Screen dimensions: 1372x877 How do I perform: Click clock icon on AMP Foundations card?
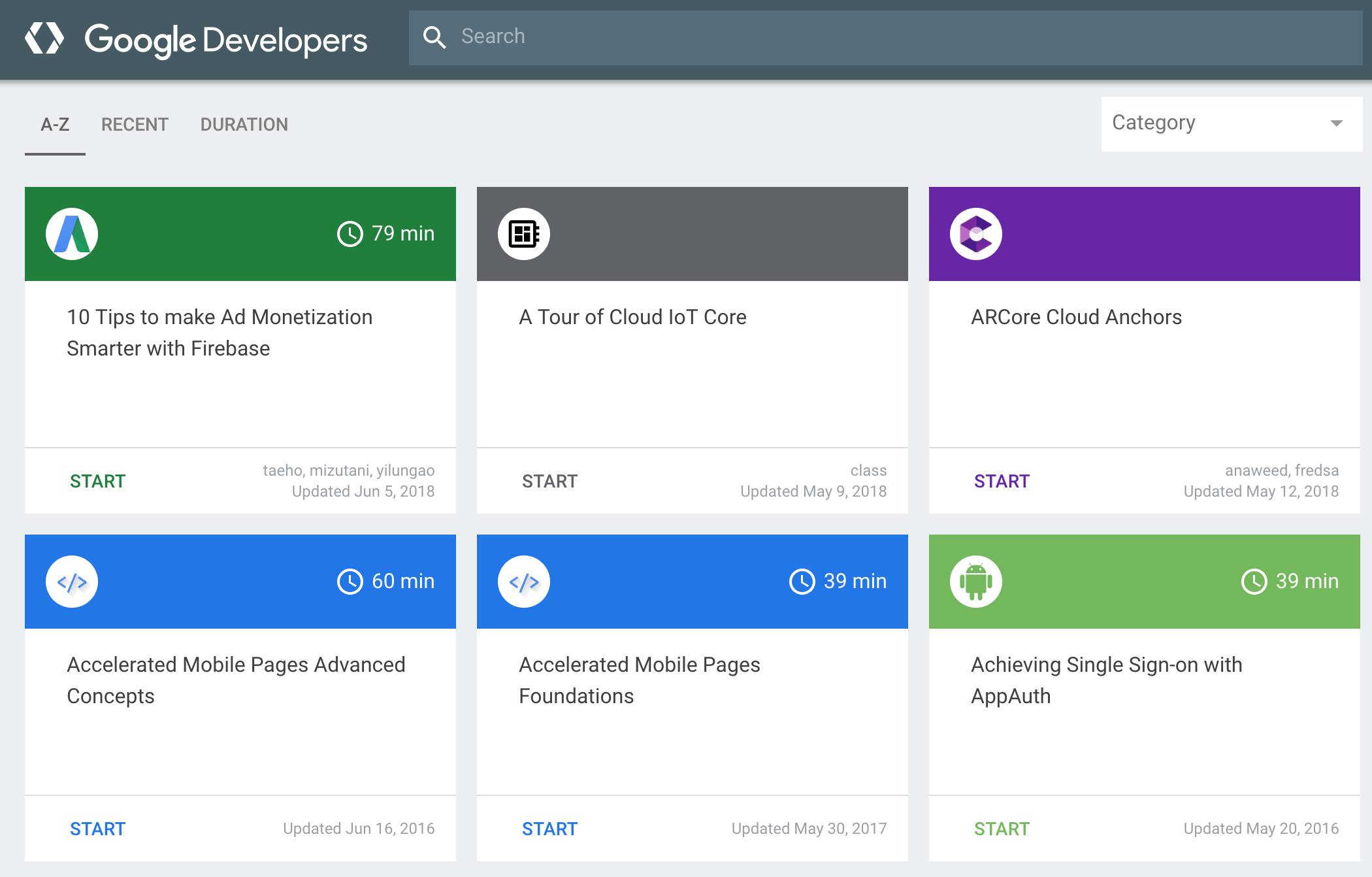point(802,582)
